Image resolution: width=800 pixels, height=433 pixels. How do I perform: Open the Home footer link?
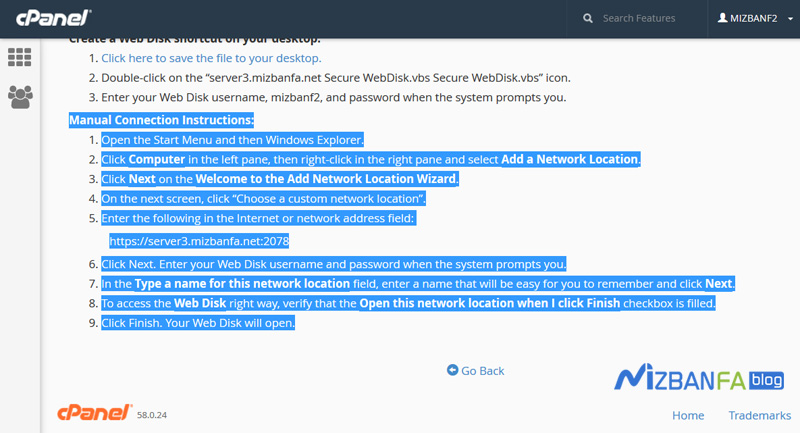coord(688,415)
